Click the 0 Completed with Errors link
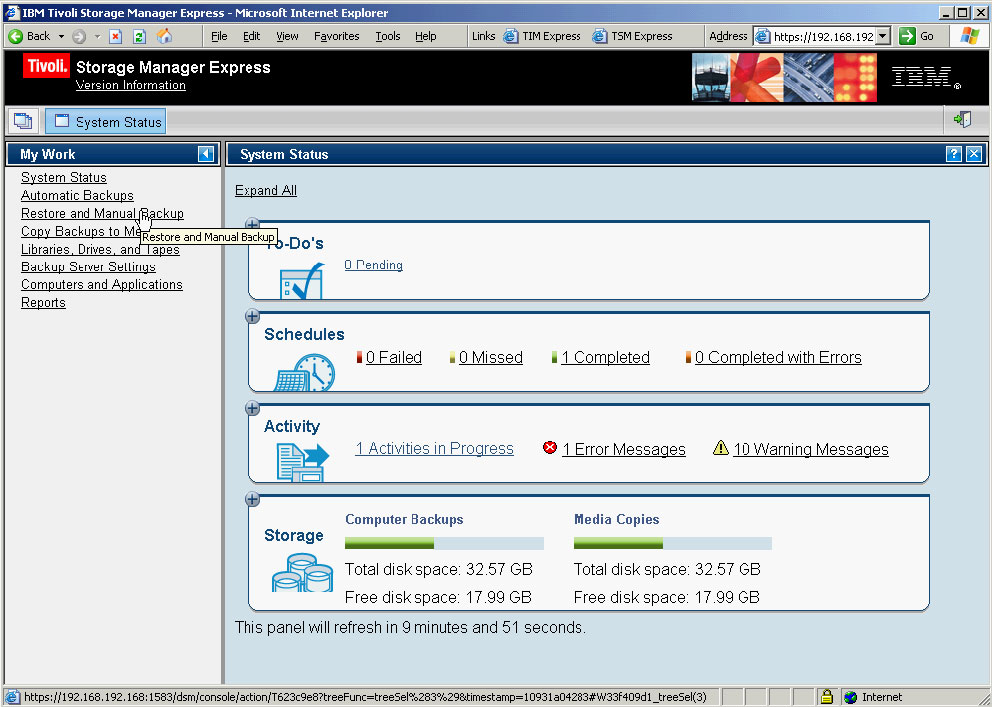 [x=778, y=357]
